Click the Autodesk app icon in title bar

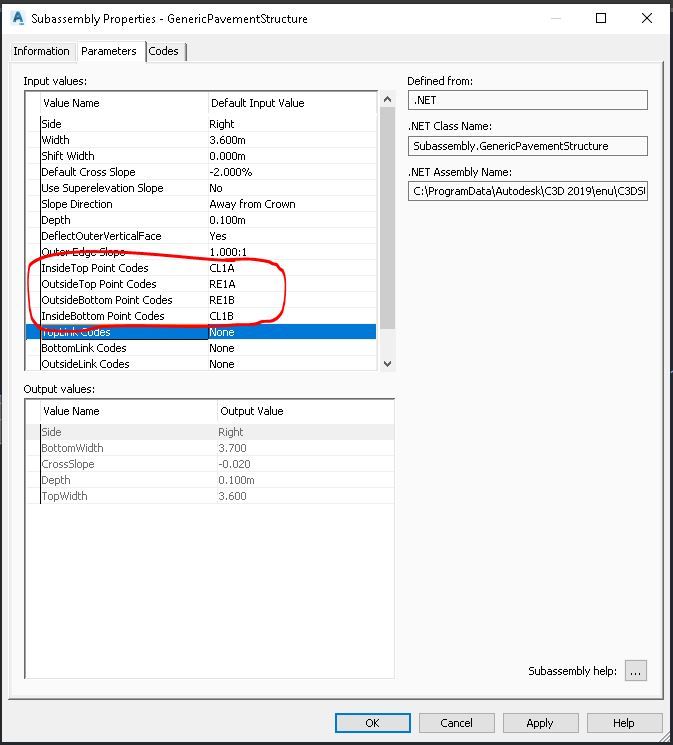point(18,19)
